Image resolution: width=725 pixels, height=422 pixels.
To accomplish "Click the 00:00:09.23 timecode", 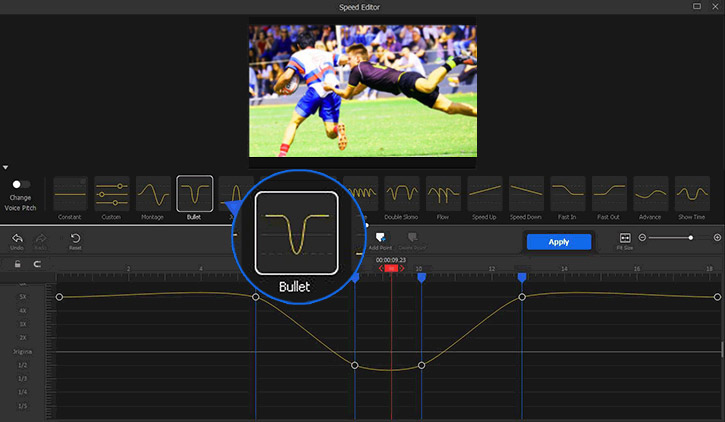I will tap(391, 260).
